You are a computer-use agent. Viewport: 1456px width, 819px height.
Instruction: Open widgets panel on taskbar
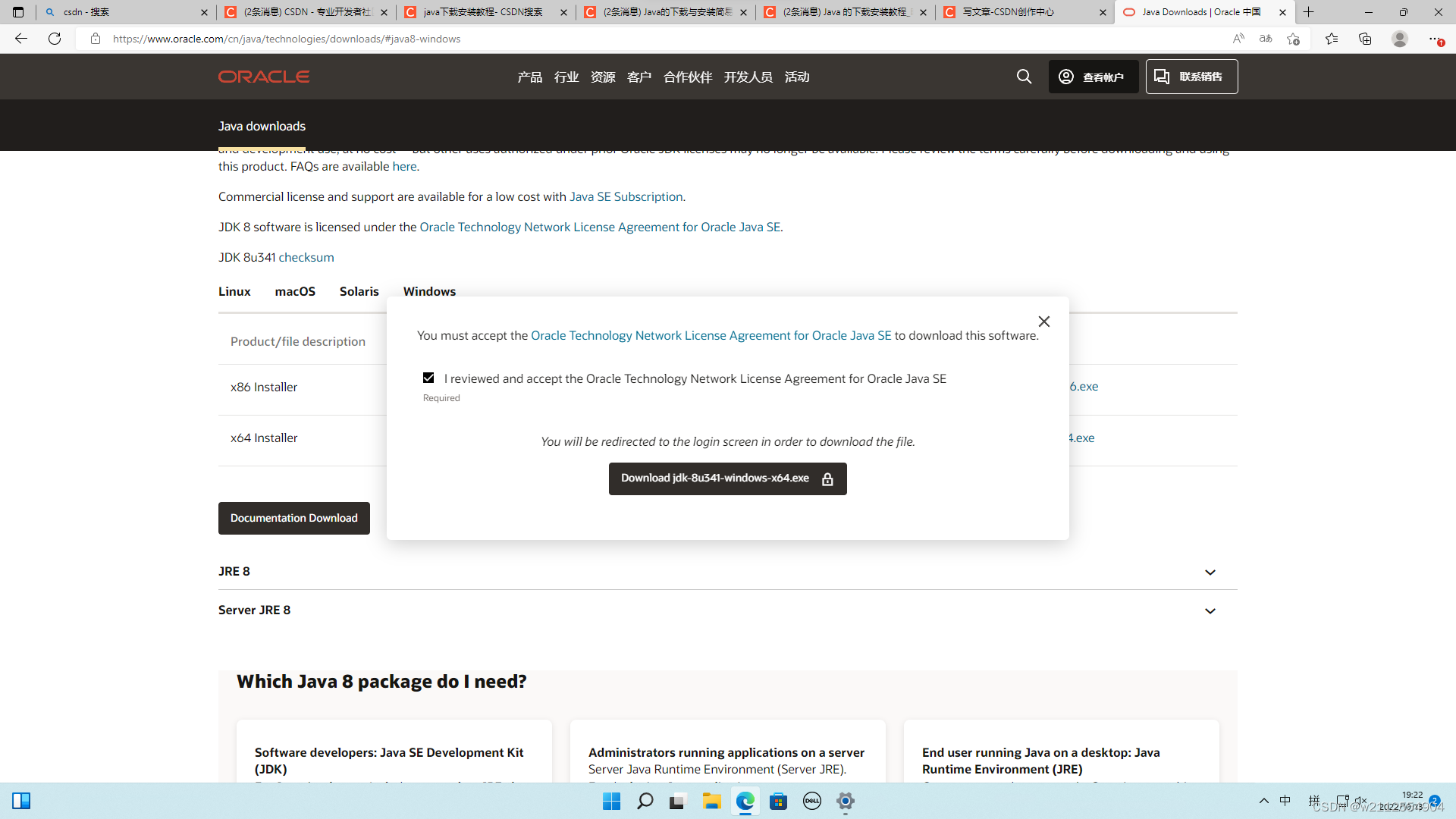[21, 801]
